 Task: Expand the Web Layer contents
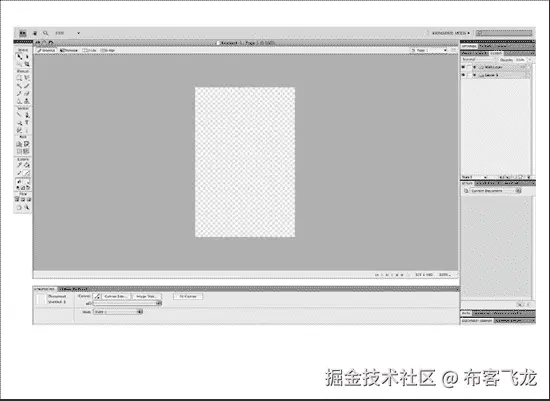click(474, 67)
